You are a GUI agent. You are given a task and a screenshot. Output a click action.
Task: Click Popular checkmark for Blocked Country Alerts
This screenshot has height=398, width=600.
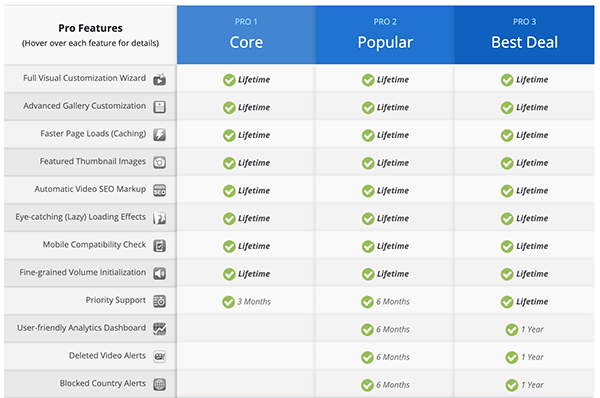tap(367, 385)
